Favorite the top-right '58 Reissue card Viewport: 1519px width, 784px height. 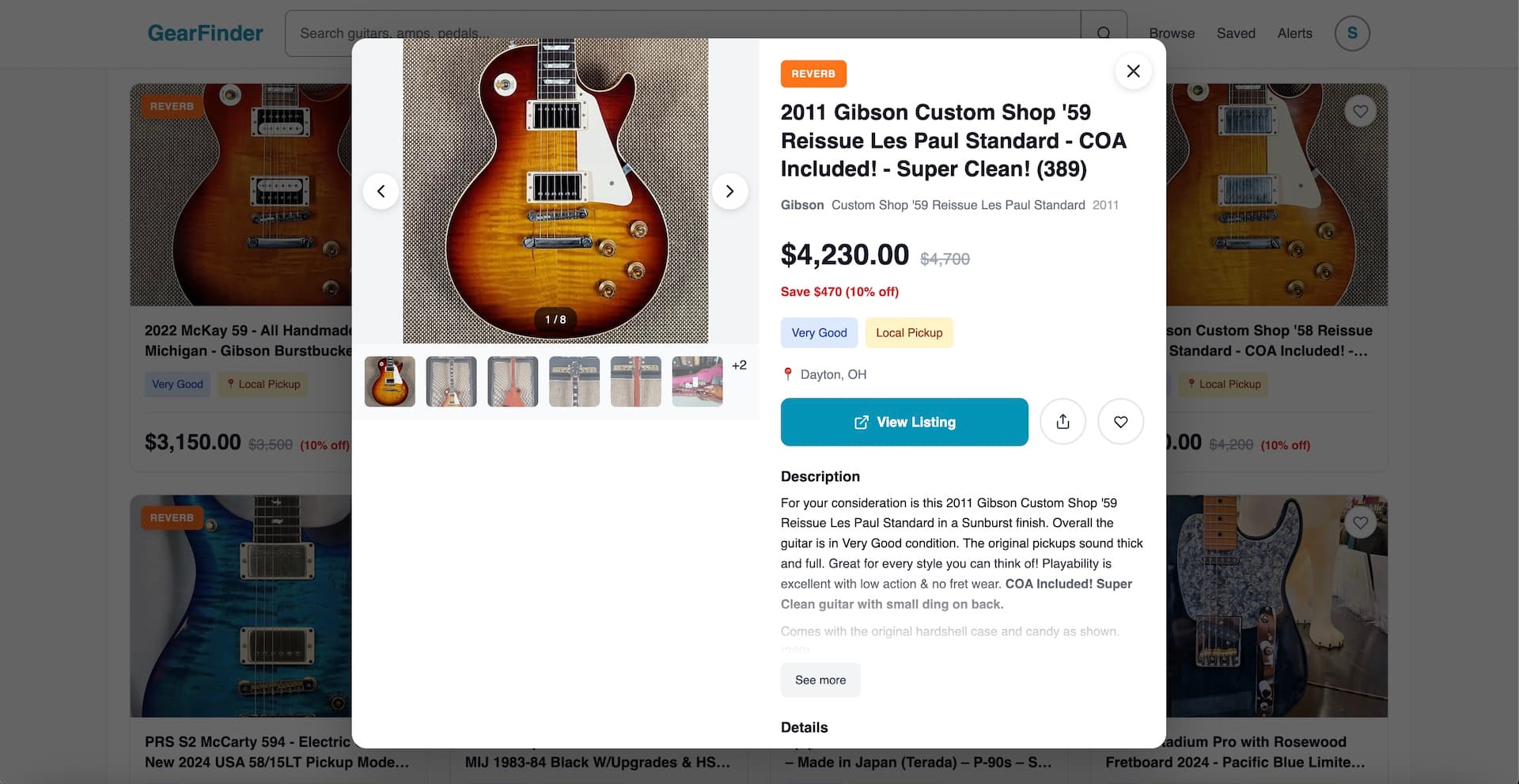pos(1360,112)
